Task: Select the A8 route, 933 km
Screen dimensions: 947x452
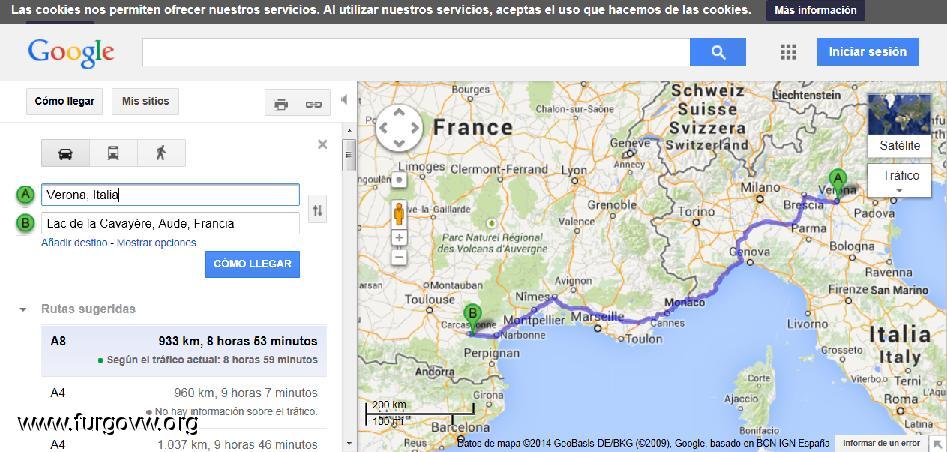Action: (x=184, y=350)
